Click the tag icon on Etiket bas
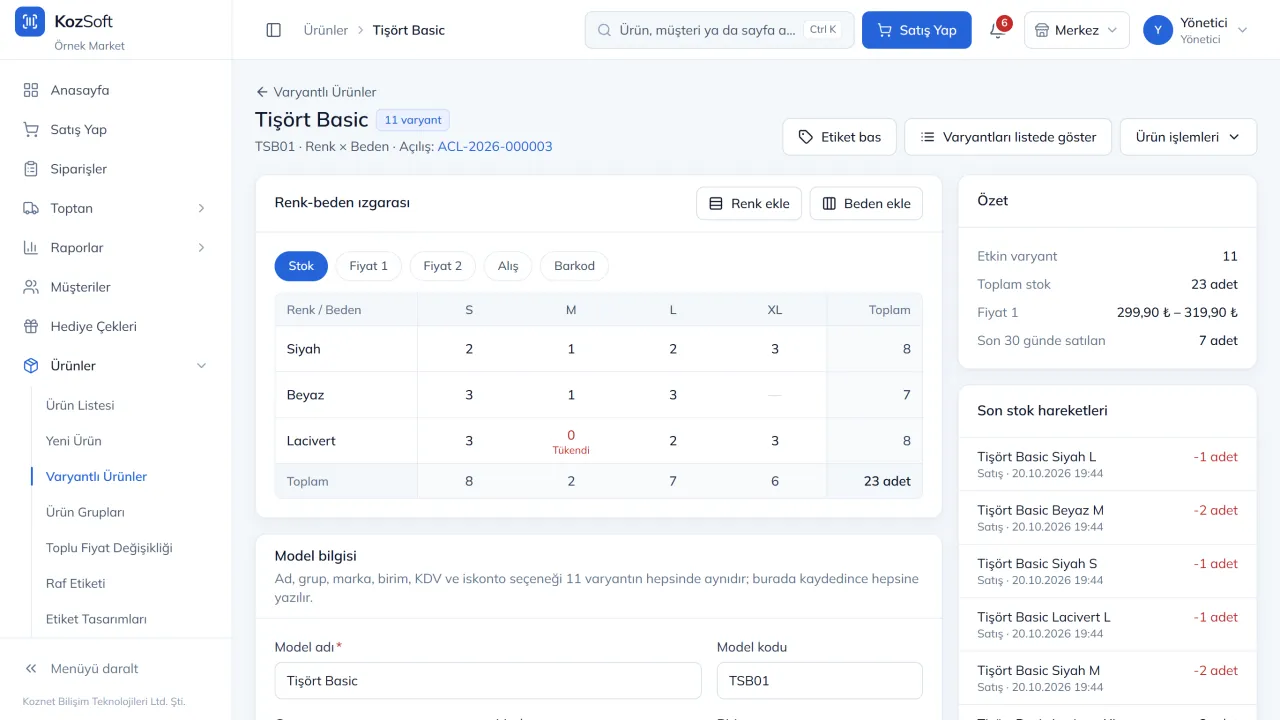1280x720 pixels. (x=806, y=137)
